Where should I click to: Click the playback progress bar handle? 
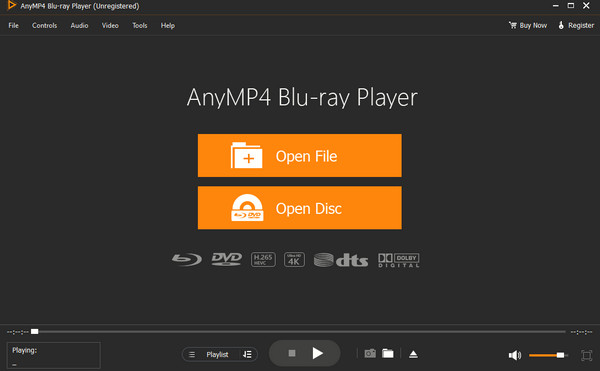coord(34,332)
